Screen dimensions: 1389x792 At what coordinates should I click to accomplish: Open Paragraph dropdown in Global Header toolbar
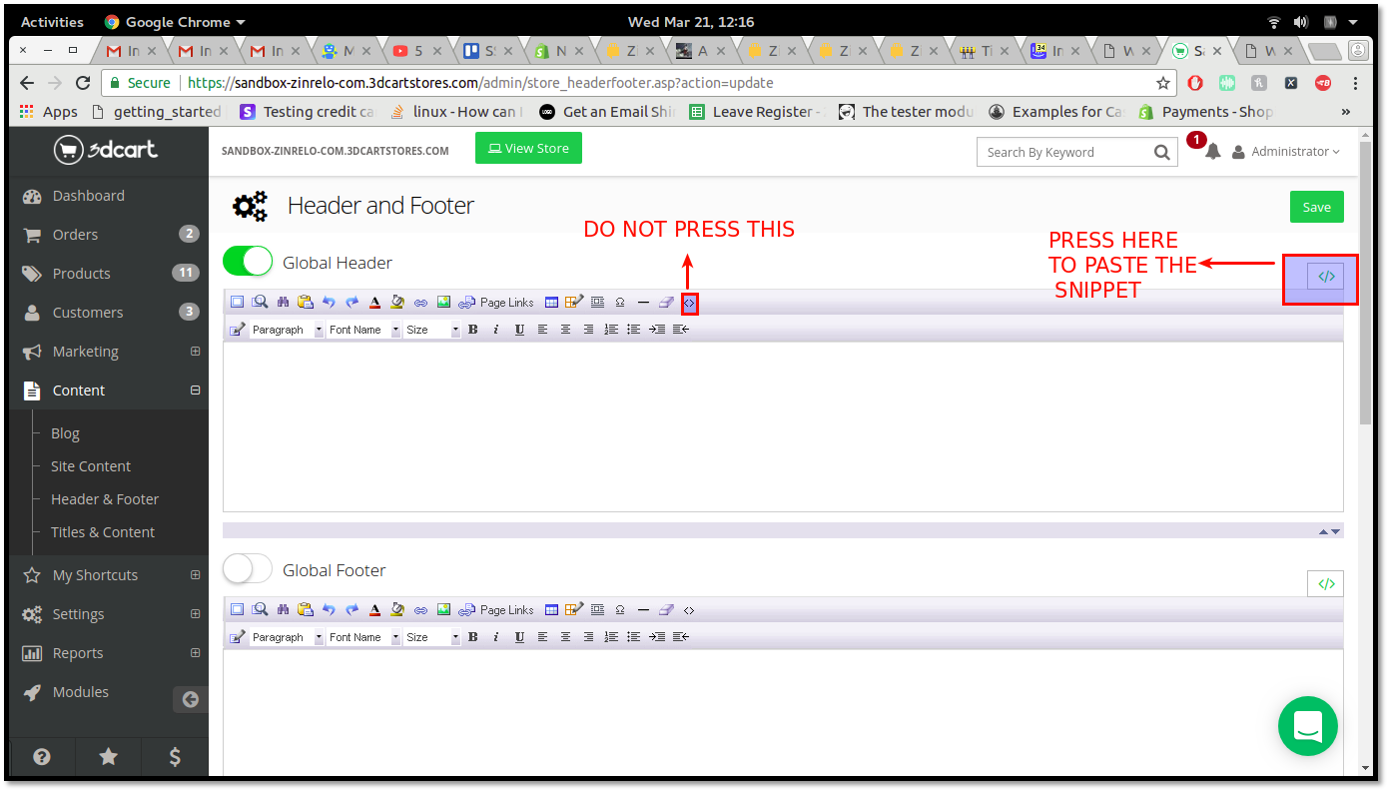pyautogui.click(x=287, y=329)
